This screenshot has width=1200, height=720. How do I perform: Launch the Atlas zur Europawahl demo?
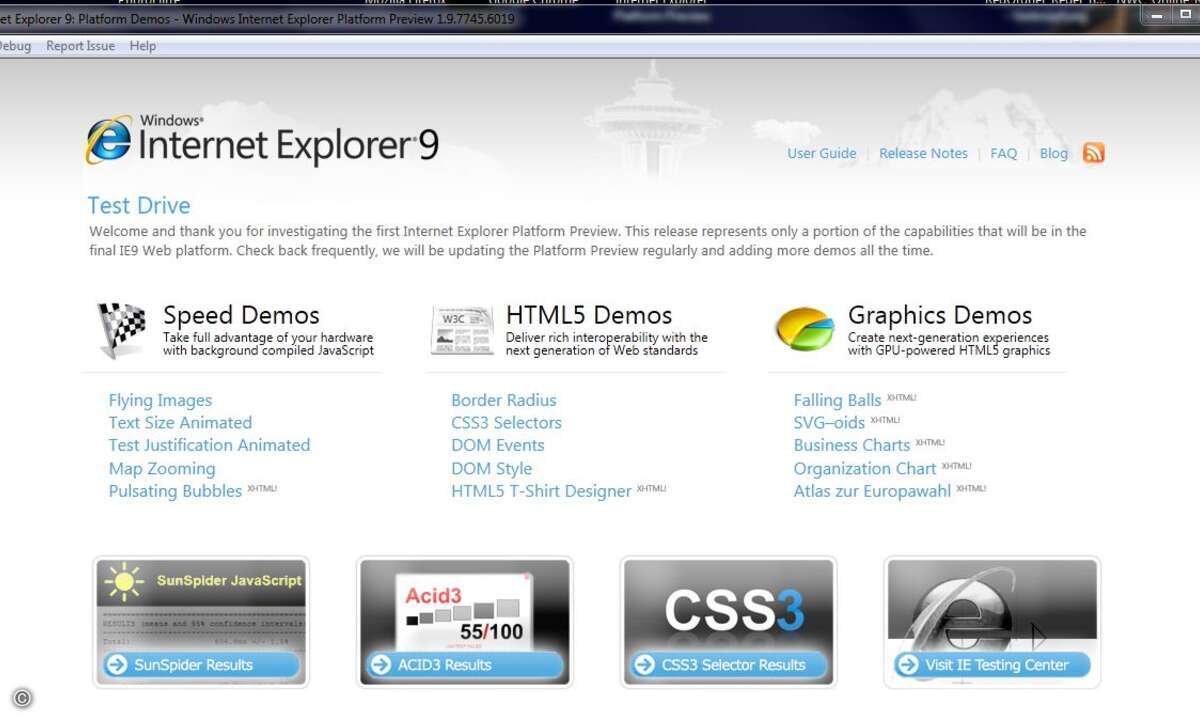coord(872,491)
